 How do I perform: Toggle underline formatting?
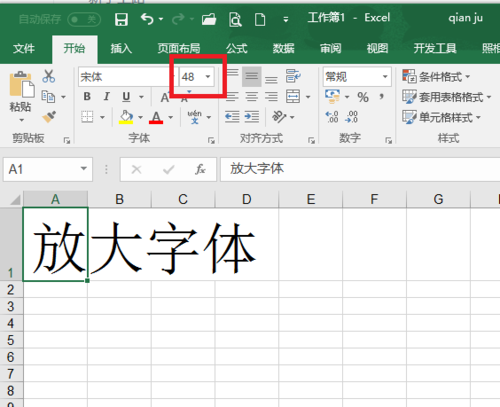click(x=126, y=97)
